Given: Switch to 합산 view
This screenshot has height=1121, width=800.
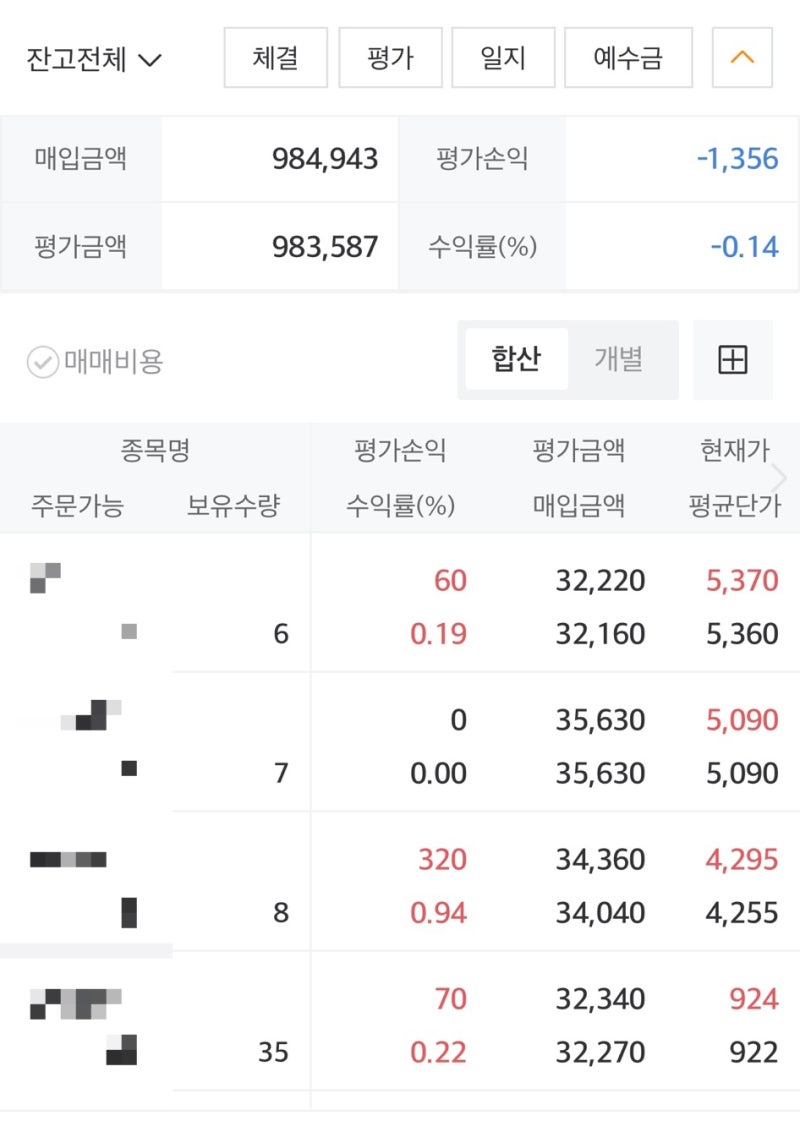Looking at the screenshot, I should tap(516, 359).
